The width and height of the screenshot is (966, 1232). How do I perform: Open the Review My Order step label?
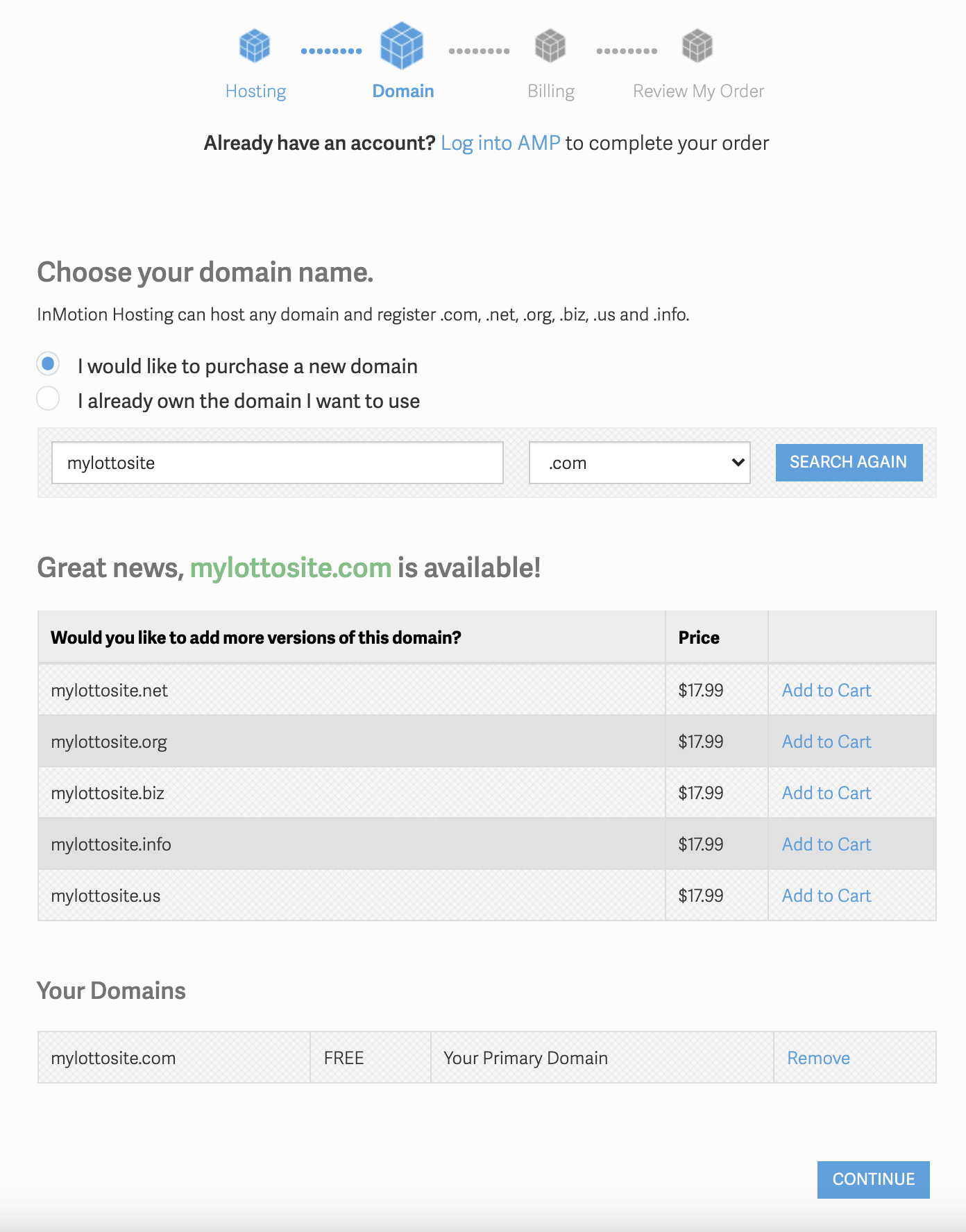pyautogui.click(x=698, y=91)
